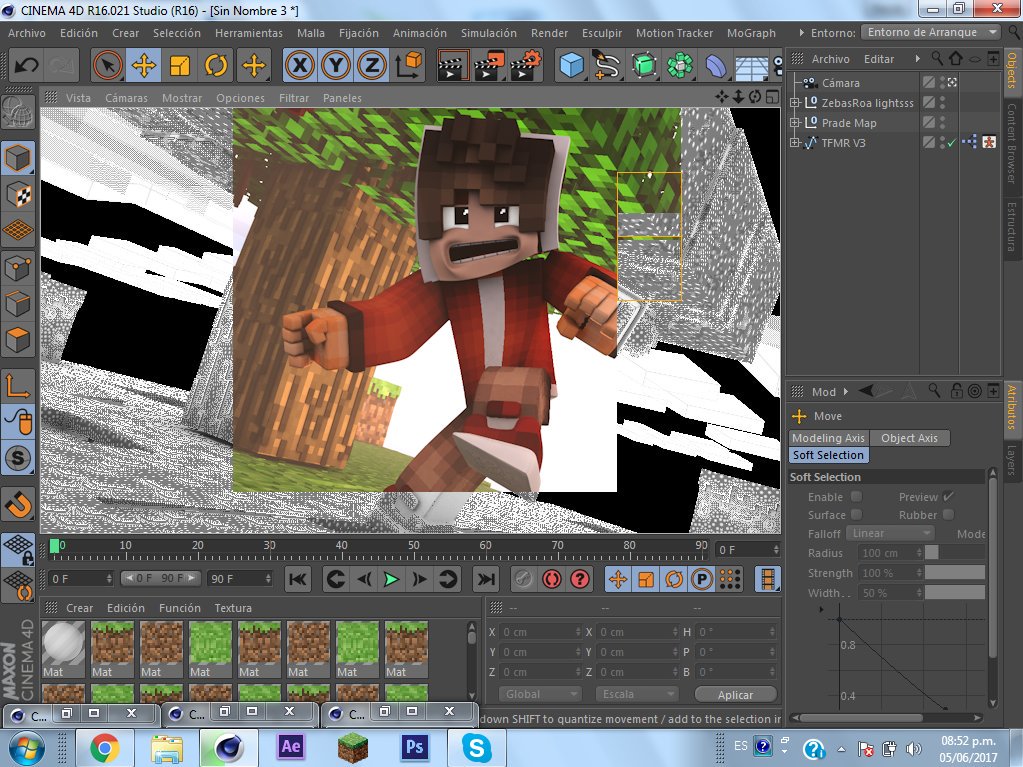
Task: Toggle X axis lock
Action: point(300,65)
